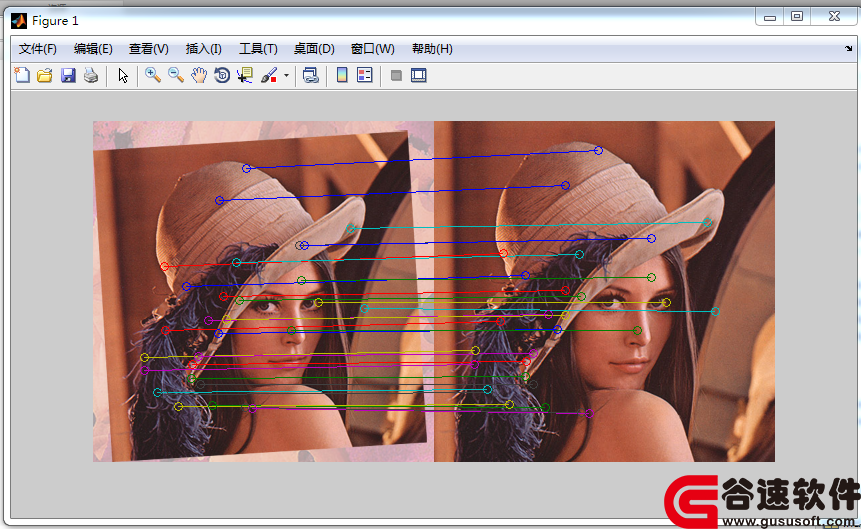
Task: Open the 编辑(E) menu
Action: [x=93, y=49]
